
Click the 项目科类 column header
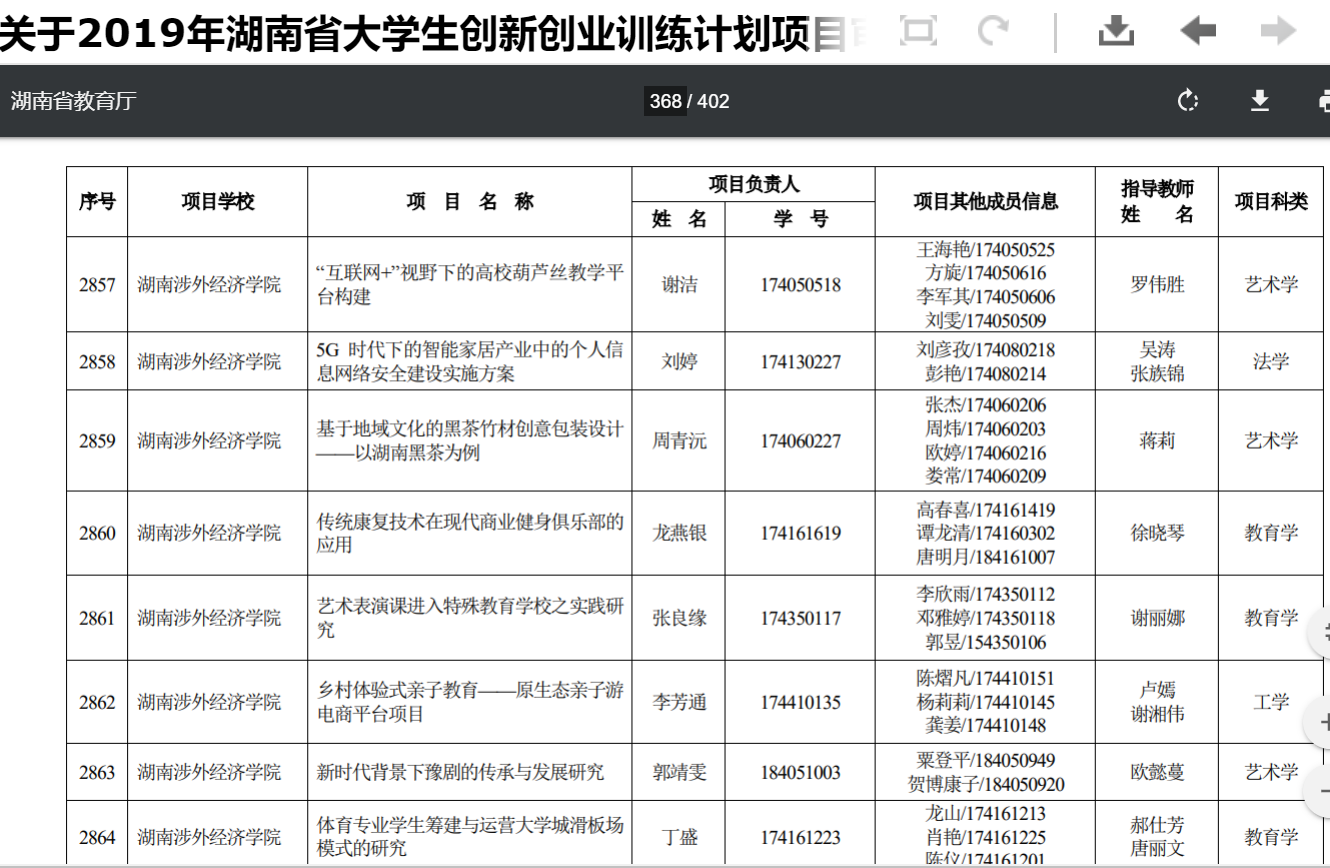pos(1271,201)
